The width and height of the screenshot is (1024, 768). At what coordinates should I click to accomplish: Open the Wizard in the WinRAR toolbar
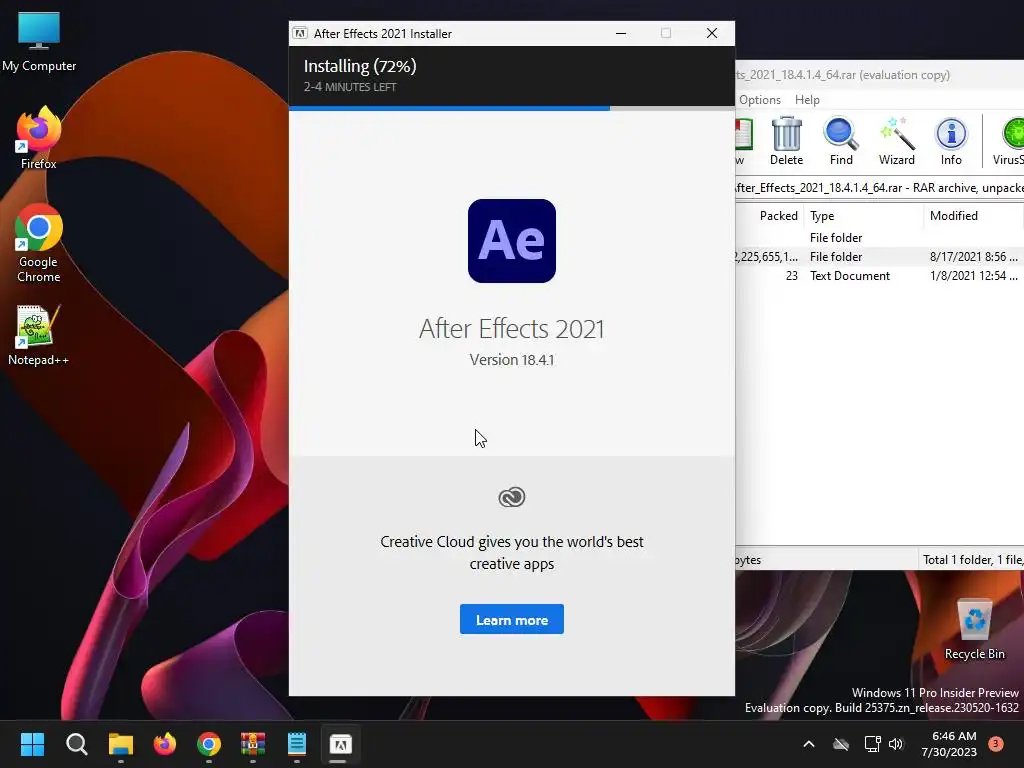pos(897,141)
